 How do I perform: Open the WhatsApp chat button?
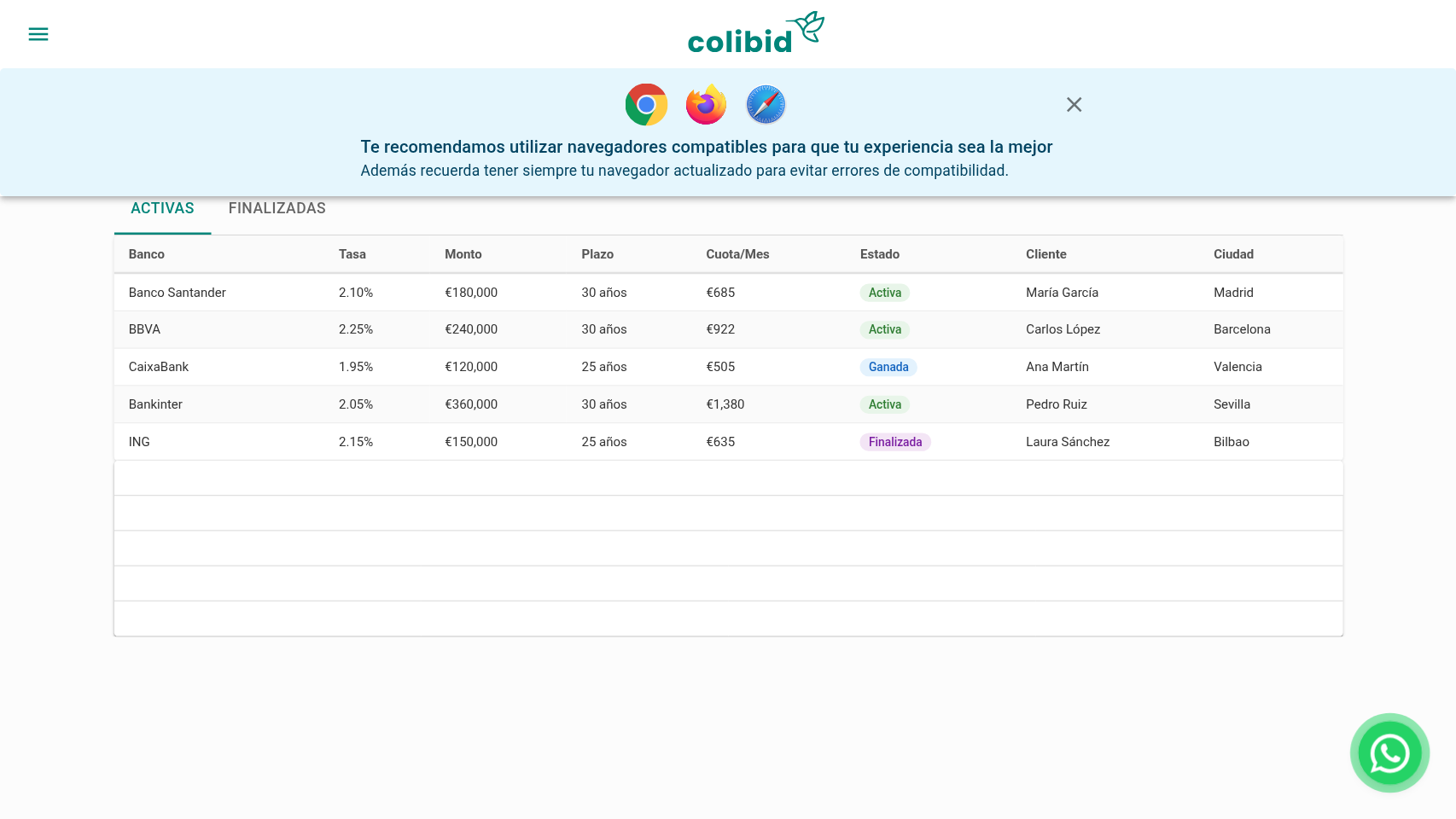1389,753
